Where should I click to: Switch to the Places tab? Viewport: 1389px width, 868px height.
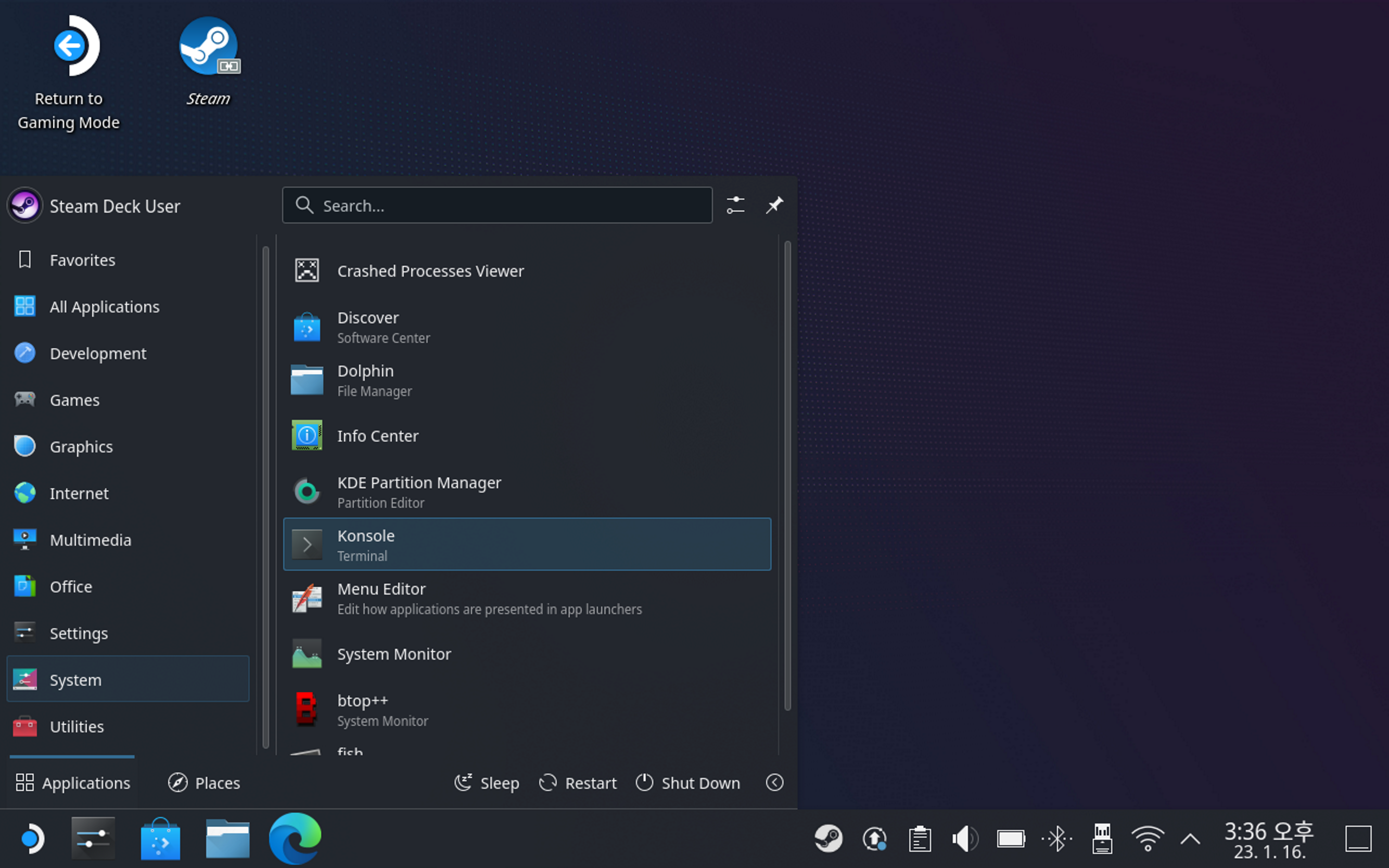204,782
